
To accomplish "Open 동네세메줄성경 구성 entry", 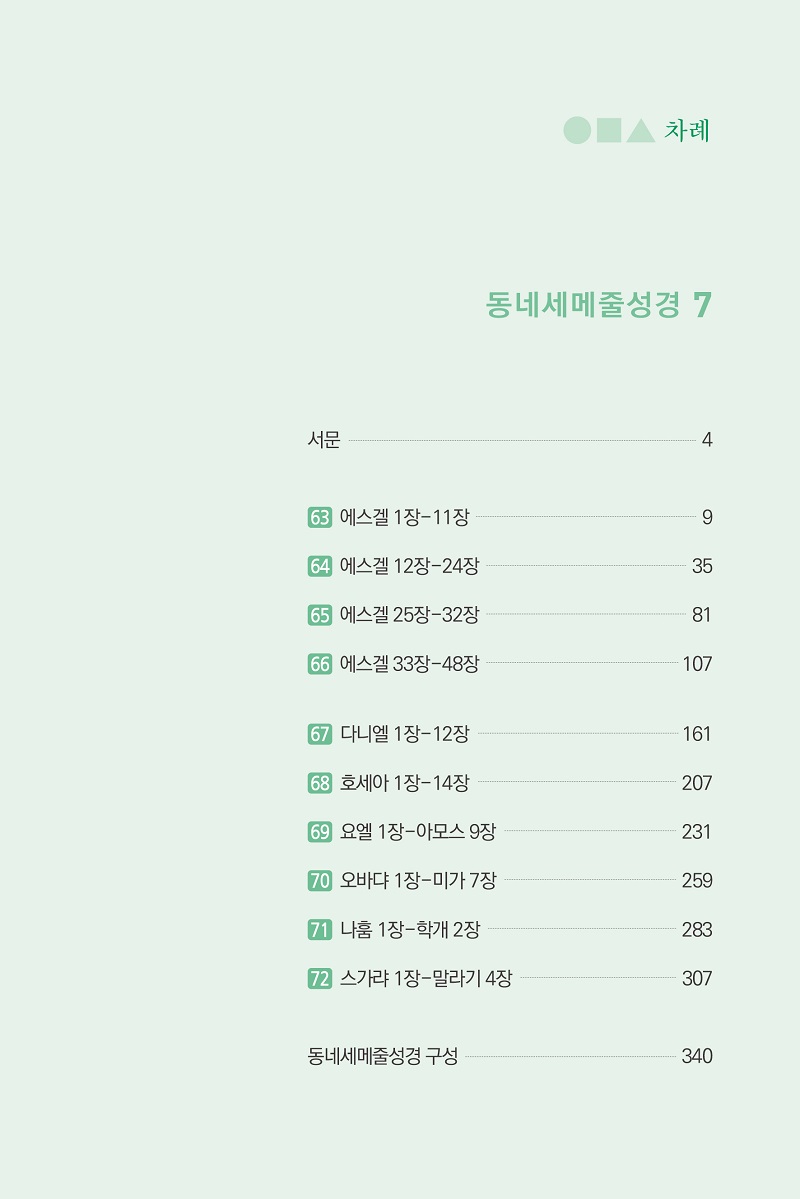I will pos(509,1056).
